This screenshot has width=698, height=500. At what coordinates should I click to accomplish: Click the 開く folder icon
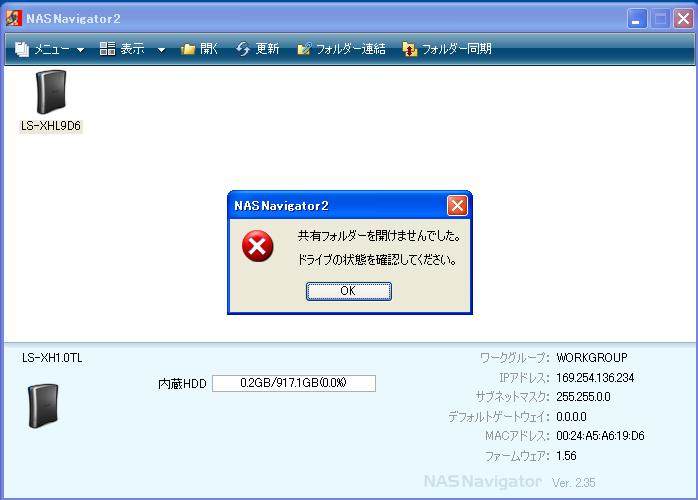(x=188, y=49)
